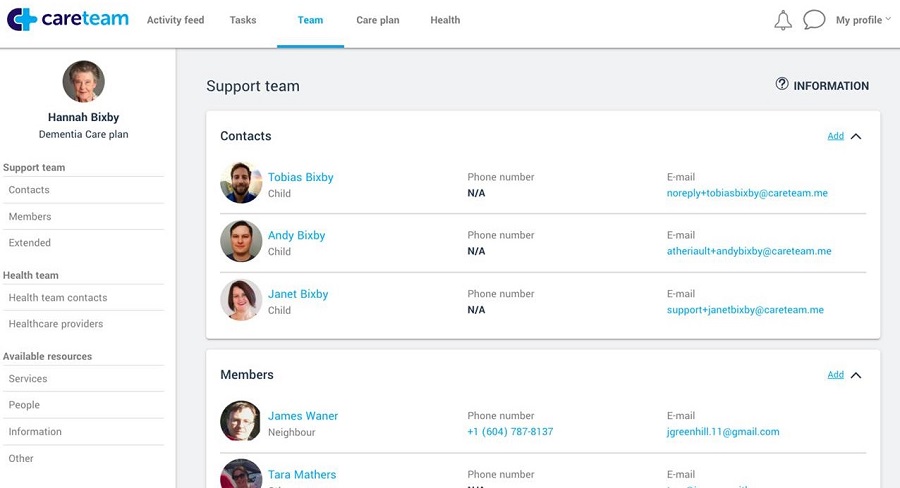Click Janet Bixby's avatar photo
900x488 pixels.
[241, 300]
